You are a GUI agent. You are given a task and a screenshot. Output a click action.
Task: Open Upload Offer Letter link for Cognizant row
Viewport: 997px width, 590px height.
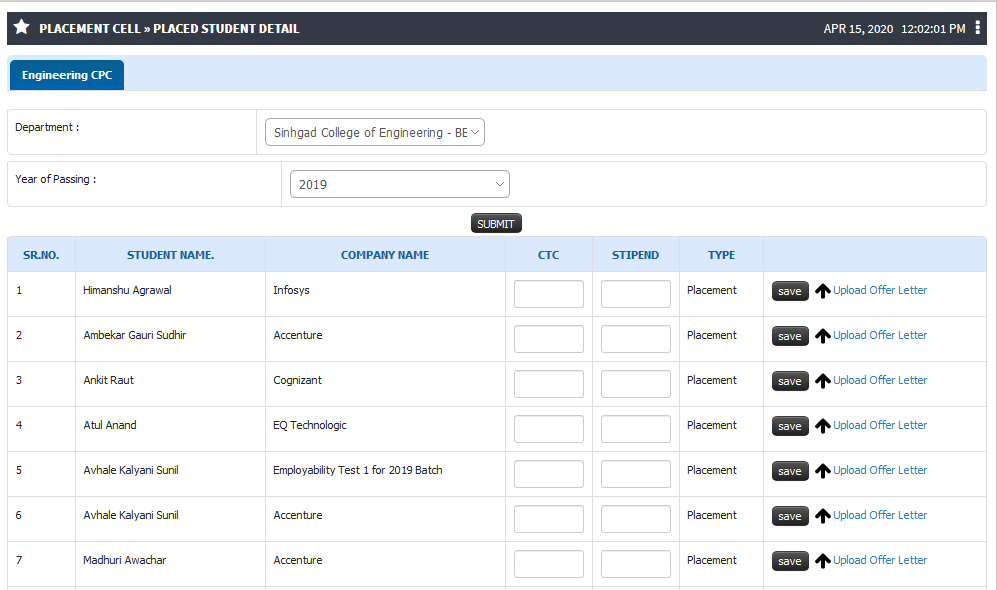pos(880,380)
